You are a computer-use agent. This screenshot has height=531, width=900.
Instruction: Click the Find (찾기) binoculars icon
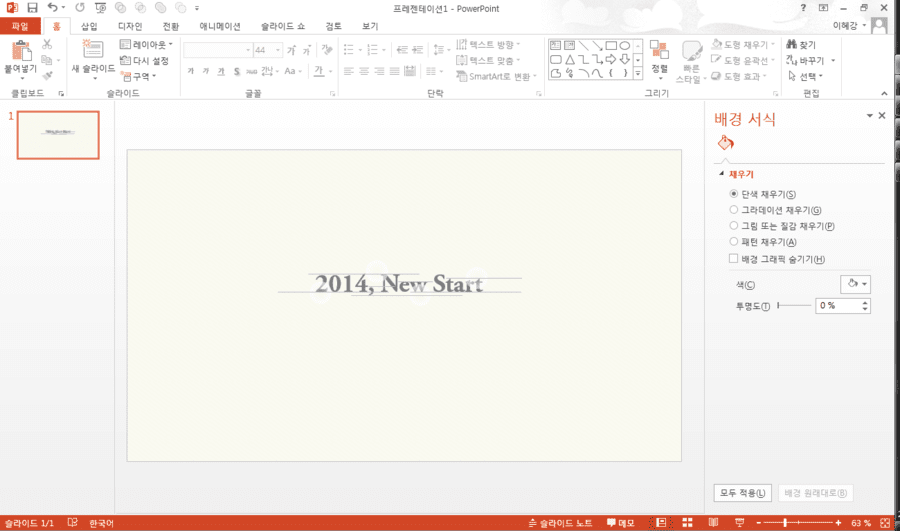point(792,44)
